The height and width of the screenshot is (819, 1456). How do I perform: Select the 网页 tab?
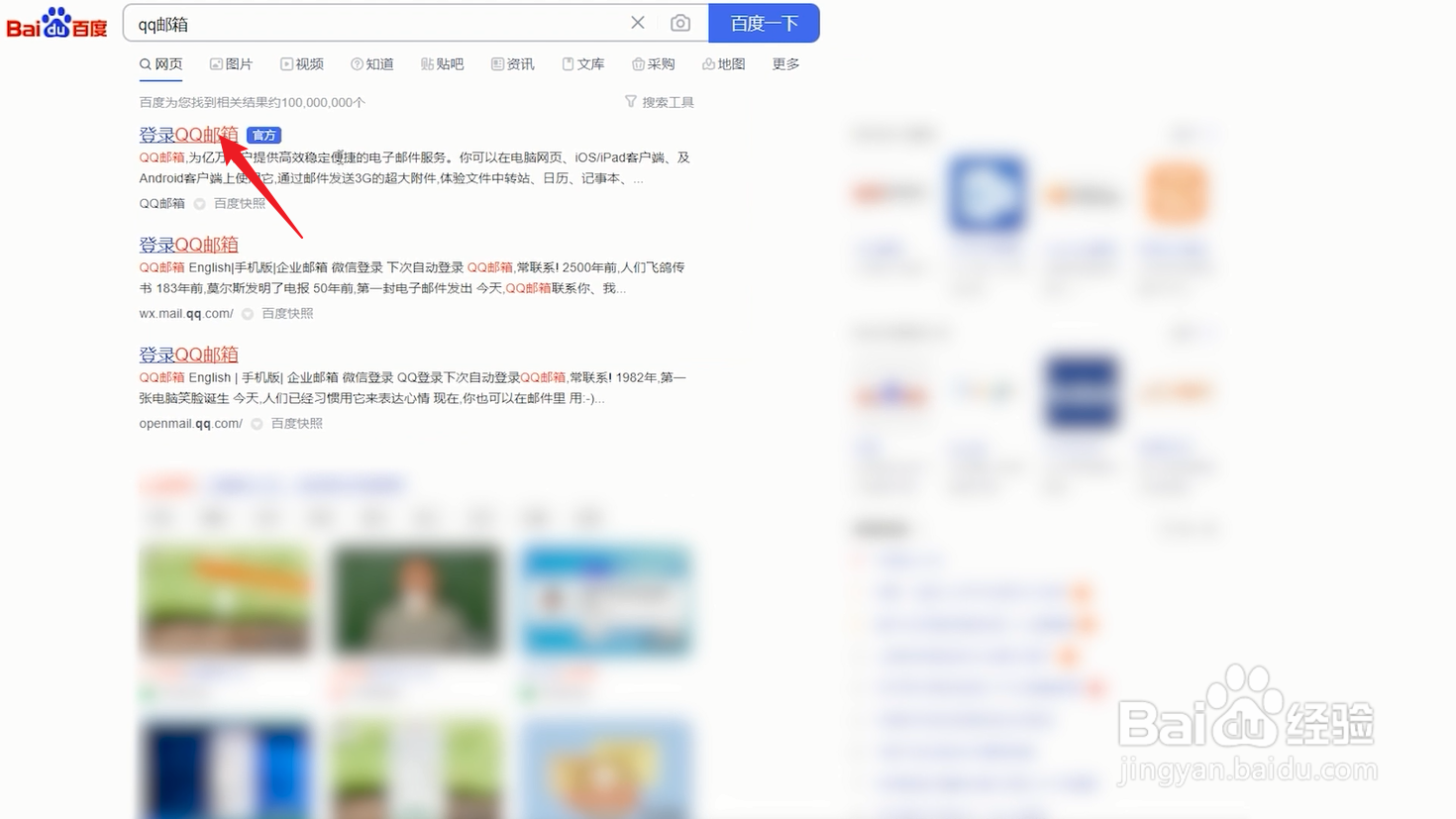click(x=160, y=64)
